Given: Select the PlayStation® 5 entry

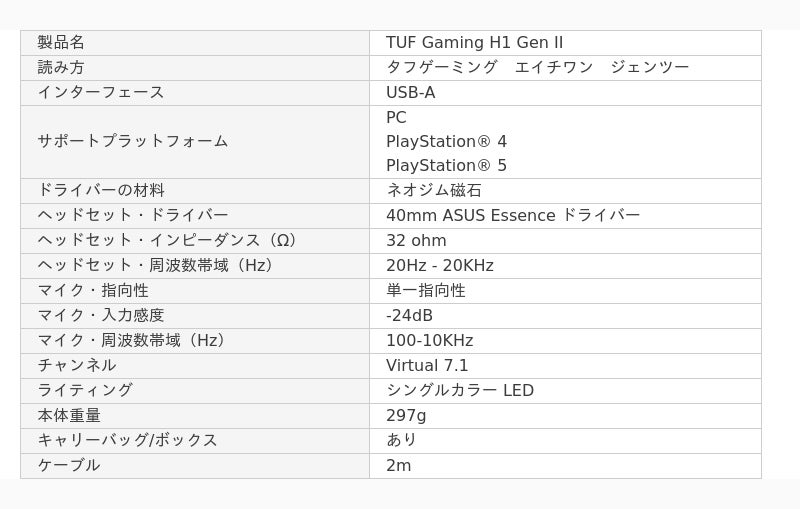Looking at the screenshot, I should tap(446, 166).
